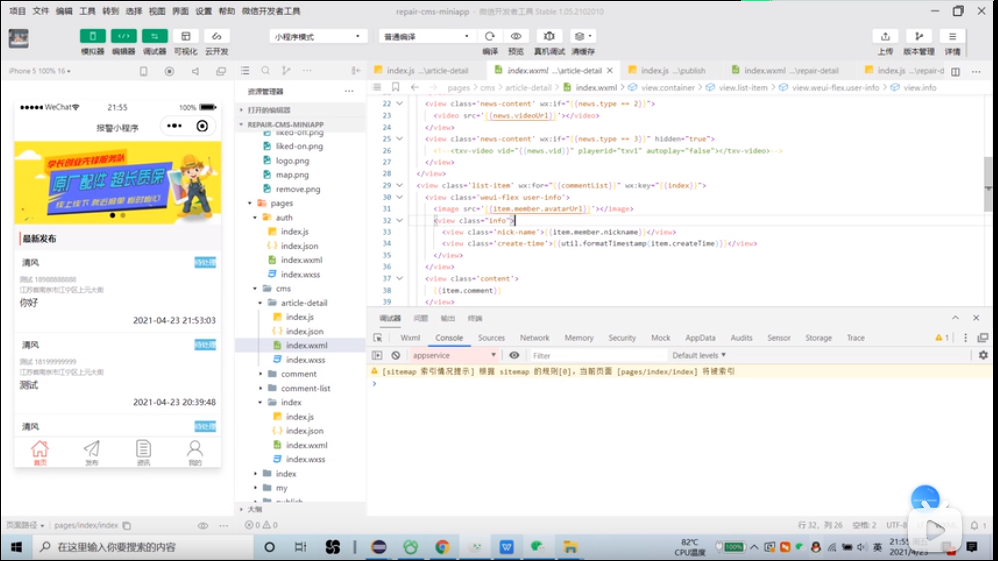
Task: Toggle the simulator panel button
Action: (x=92, y=36)
